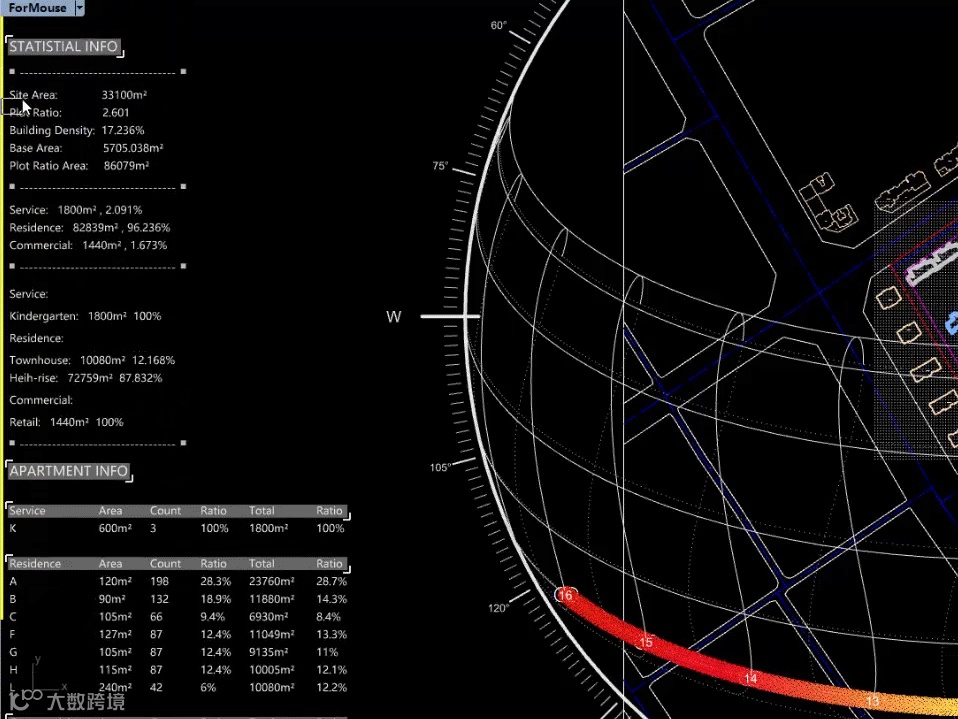Select hour marker 13 on sun path
This screenshot has width=958, height=719.
(x=872, y=701)
